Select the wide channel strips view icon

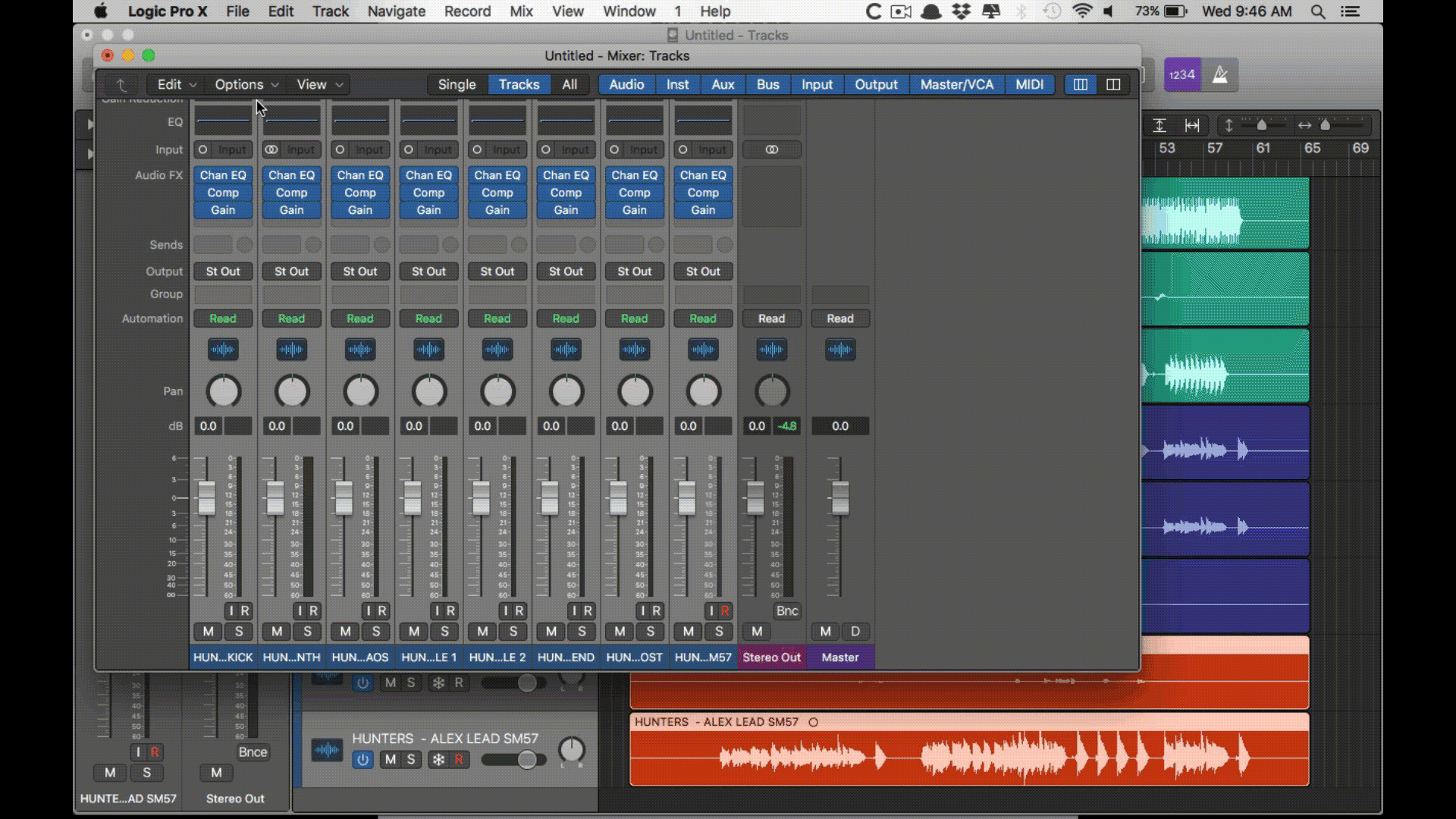(x=1113, y=84)
